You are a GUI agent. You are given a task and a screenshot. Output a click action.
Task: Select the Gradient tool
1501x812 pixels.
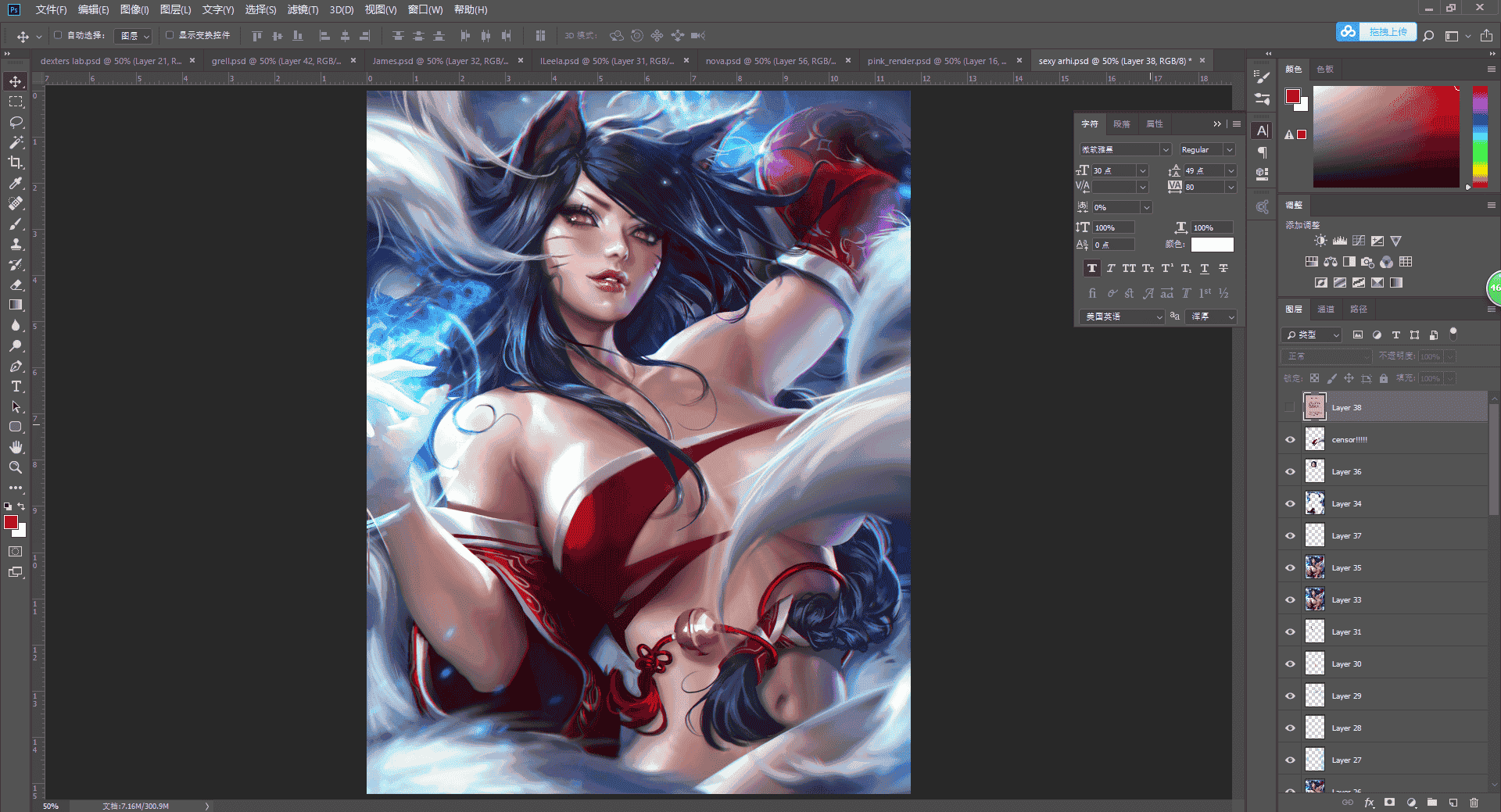[x=16, y=305]
